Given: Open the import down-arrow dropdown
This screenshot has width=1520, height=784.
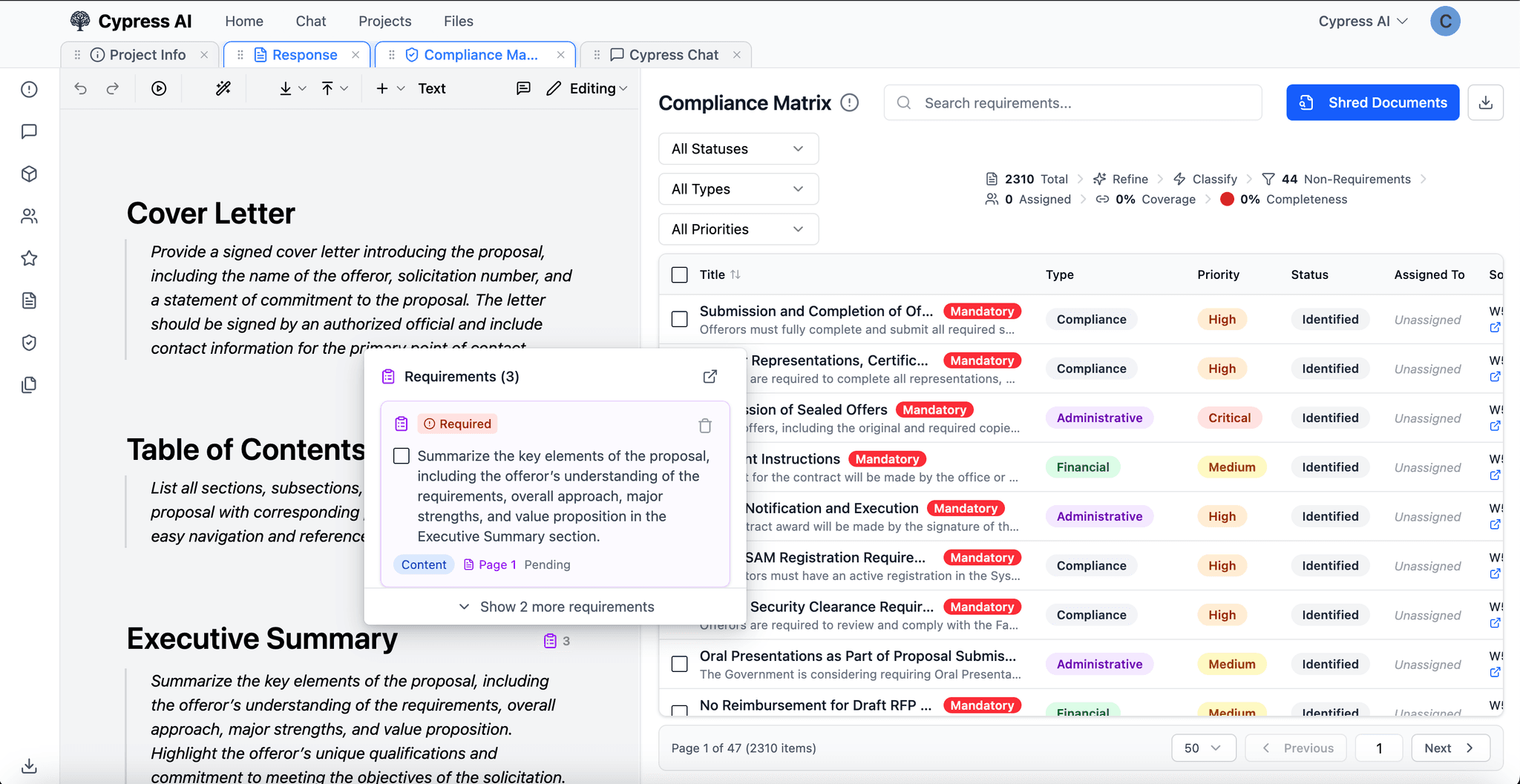Looking at the screenshot, I should tap(292, 88).
